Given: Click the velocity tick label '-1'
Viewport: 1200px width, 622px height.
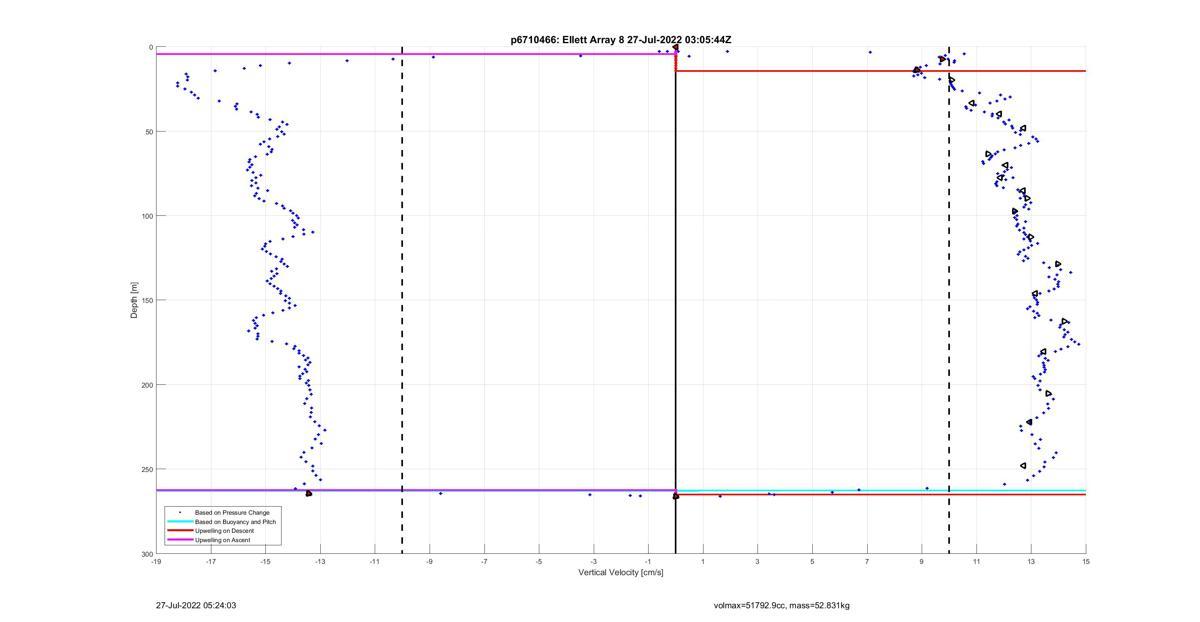Looking at the screenshot, I should [648, 562].
